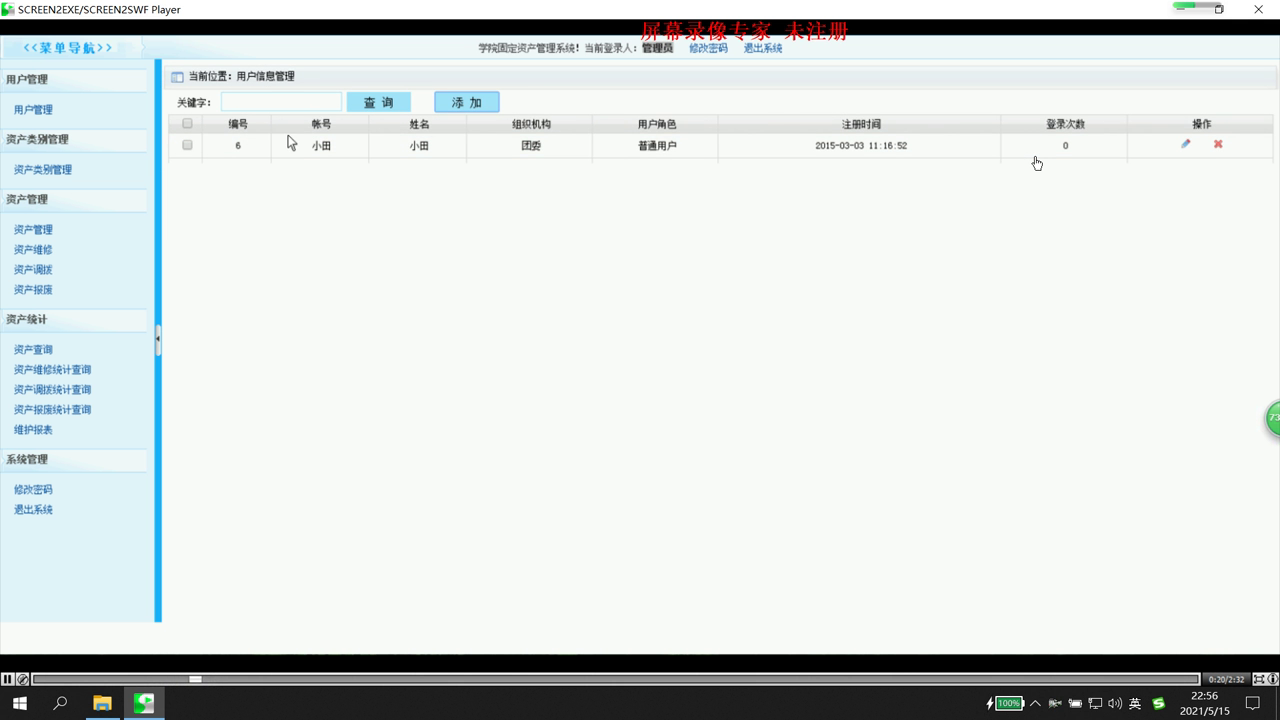Switch the 英 input method indicator
Image resolution: width=1280 pixels, height=720 pixels.
(1135, 704)
